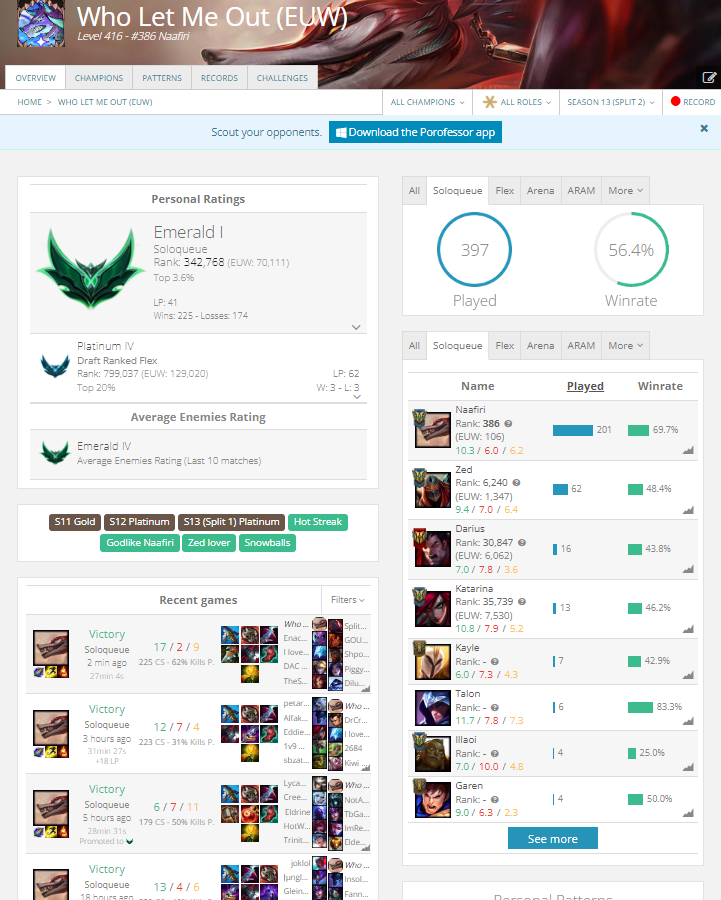Click the Godlike Naafiri tag
The height and width of the screenshot is (900, 721).
point(140,543)
